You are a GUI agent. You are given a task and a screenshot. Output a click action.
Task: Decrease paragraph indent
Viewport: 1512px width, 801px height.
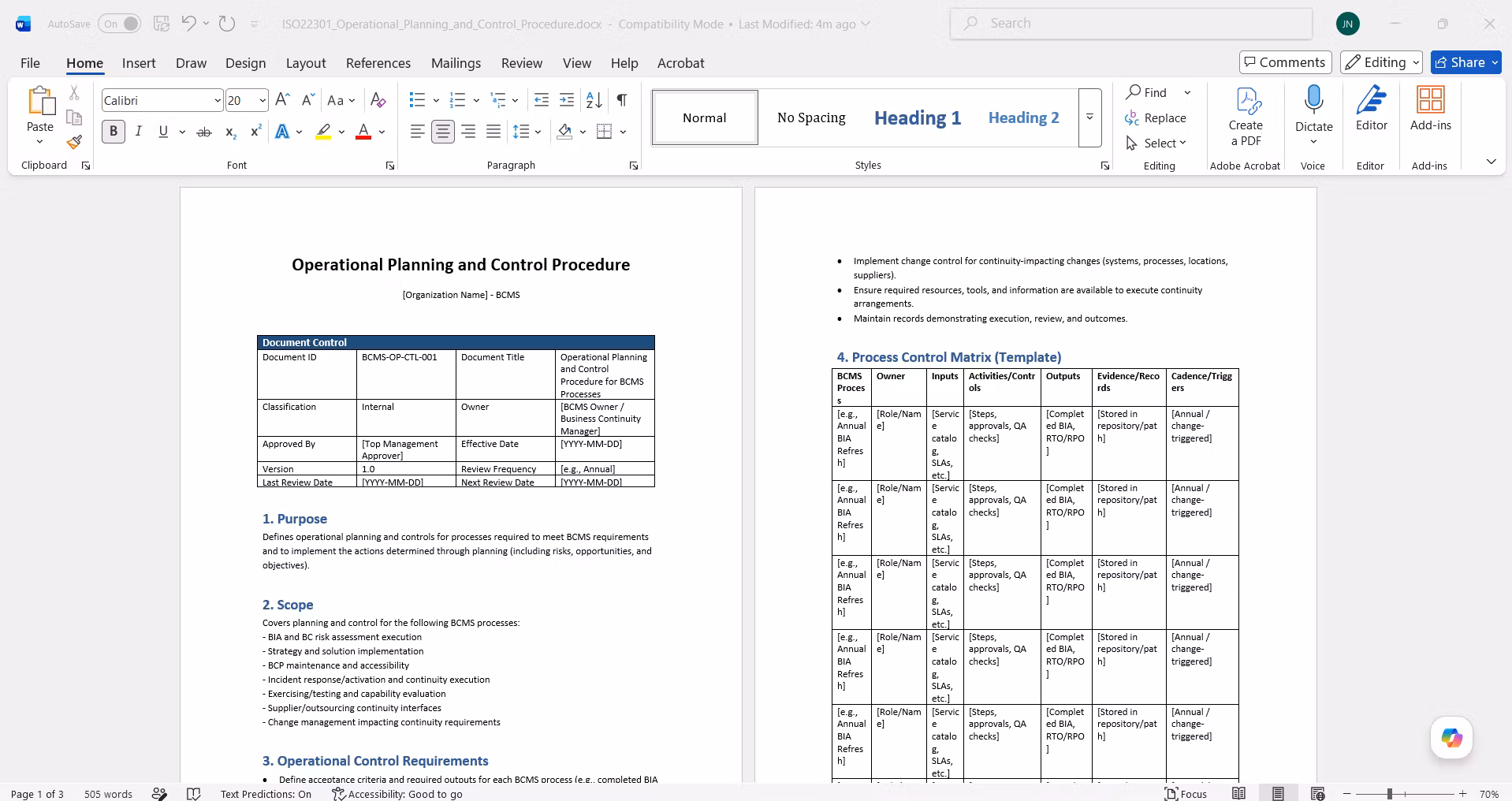coord(542,100)
